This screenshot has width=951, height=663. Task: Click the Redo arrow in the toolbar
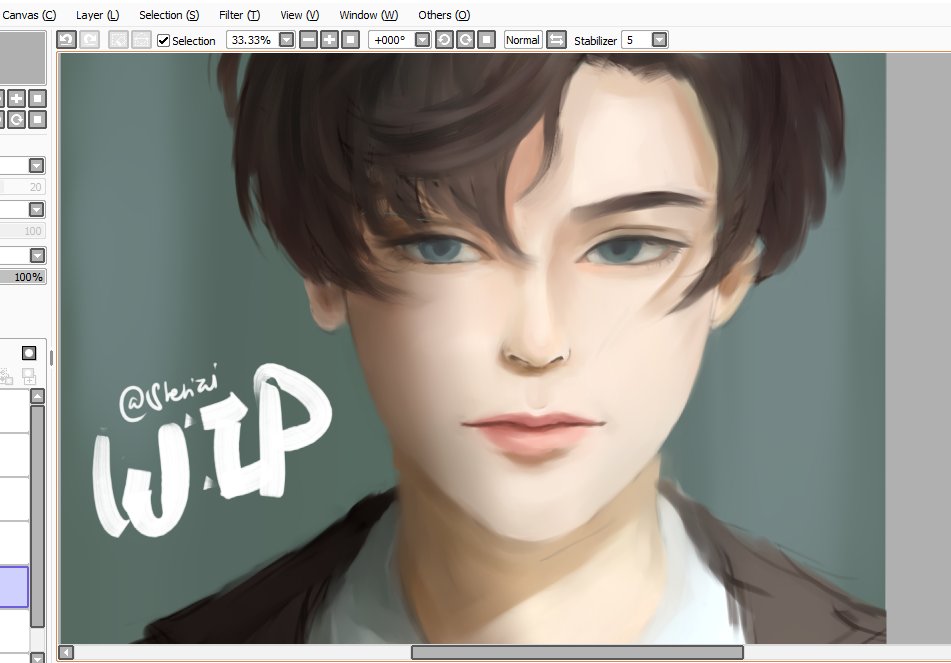[90, 40]
